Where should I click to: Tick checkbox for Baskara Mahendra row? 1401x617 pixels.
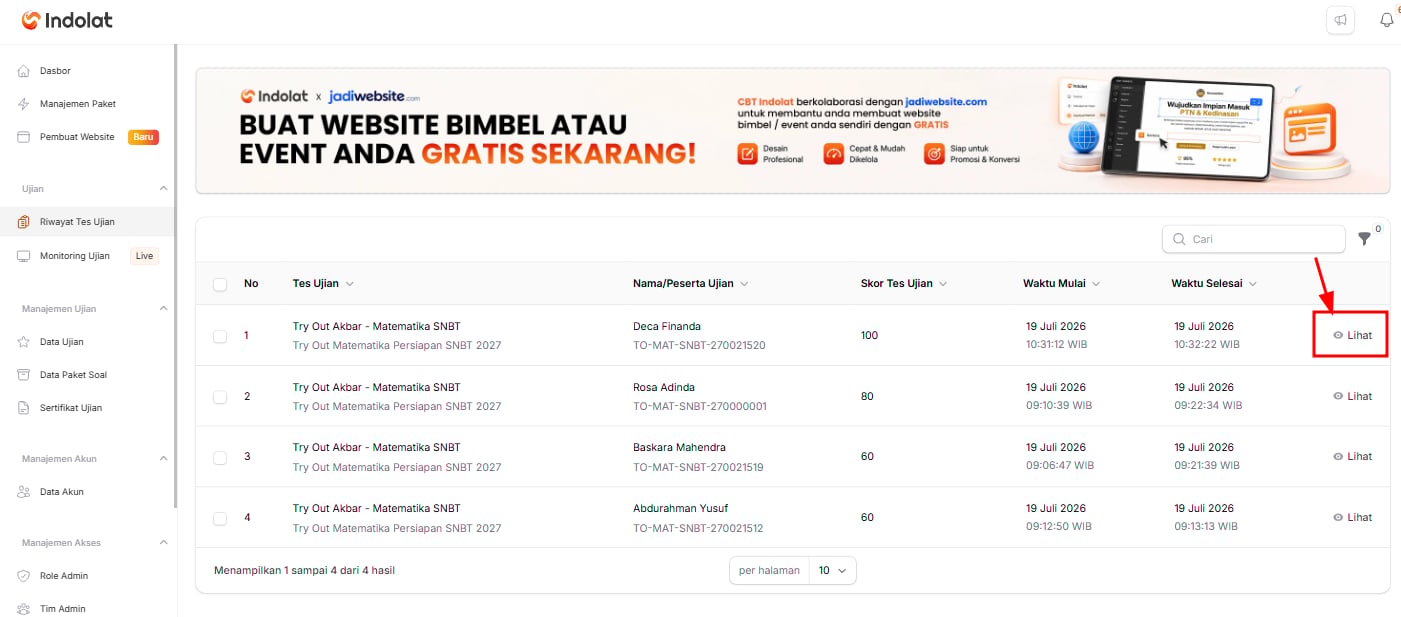220,457
